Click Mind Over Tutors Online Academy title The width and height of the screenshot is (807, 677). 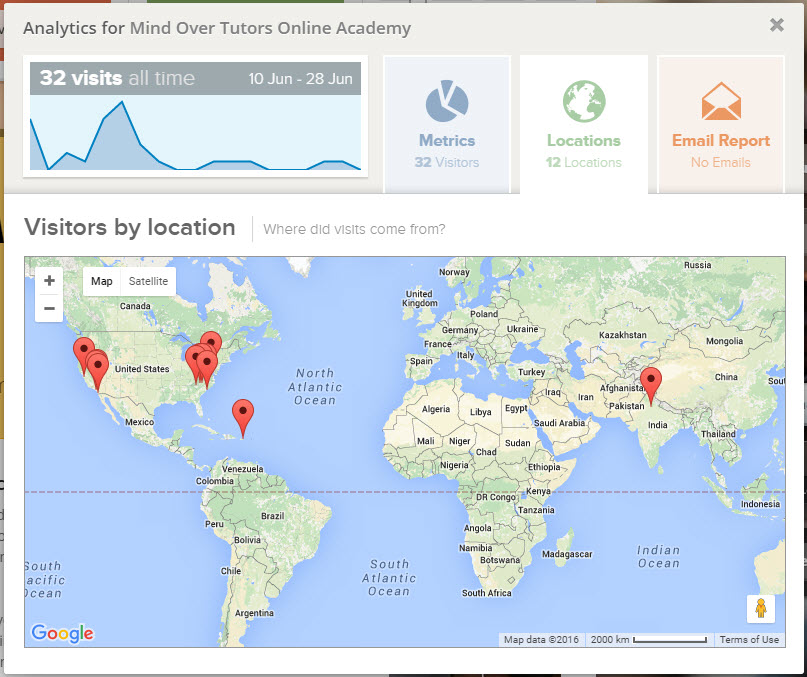tap(270, 28)
